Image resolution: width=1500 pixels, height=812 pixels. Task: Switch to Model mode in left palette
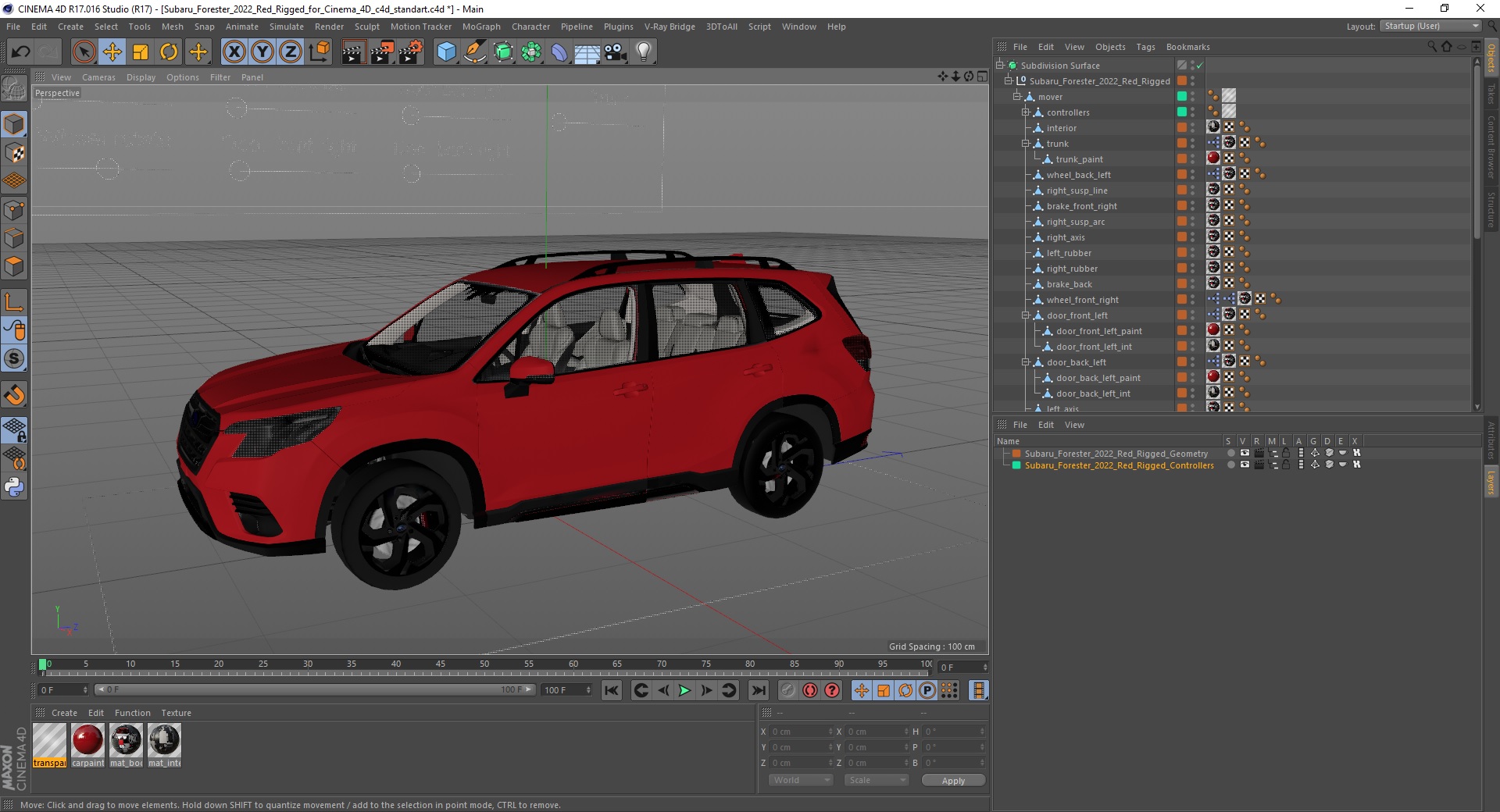click(x=14, y=124)
